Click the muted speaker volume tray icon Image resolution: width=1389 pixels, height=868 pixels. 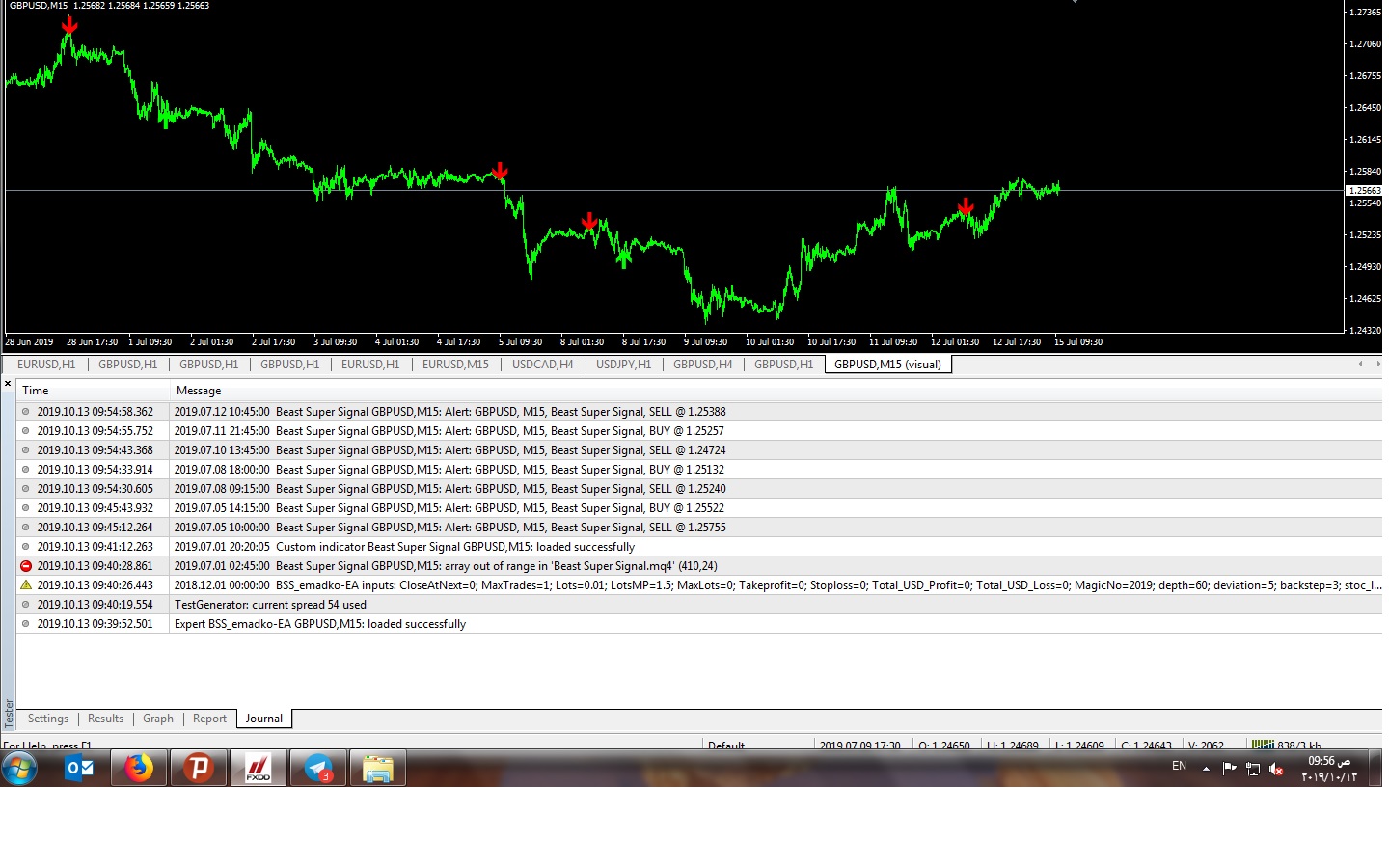click(x=1276, y=769)
